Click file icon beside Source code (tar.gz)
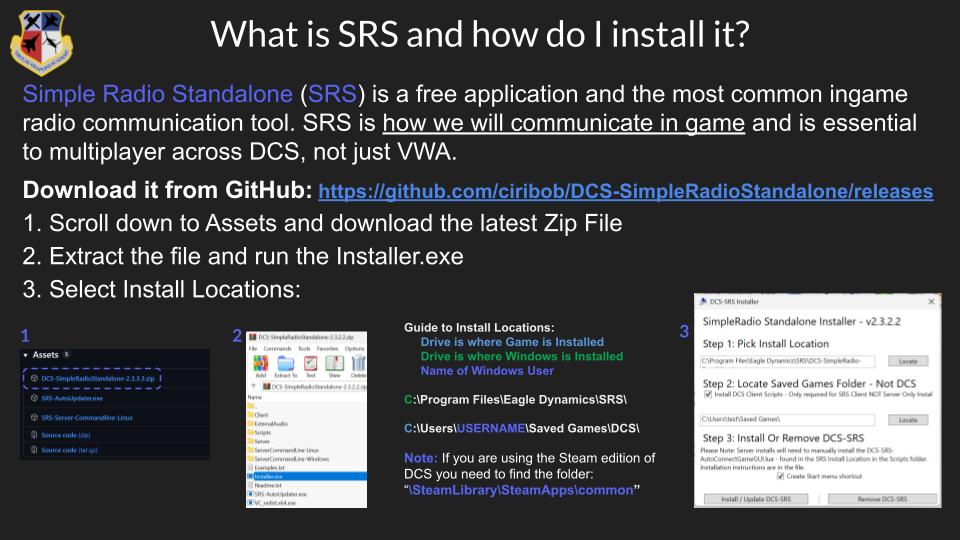Viewport: 960px width, 540px height. coord(34,450)
